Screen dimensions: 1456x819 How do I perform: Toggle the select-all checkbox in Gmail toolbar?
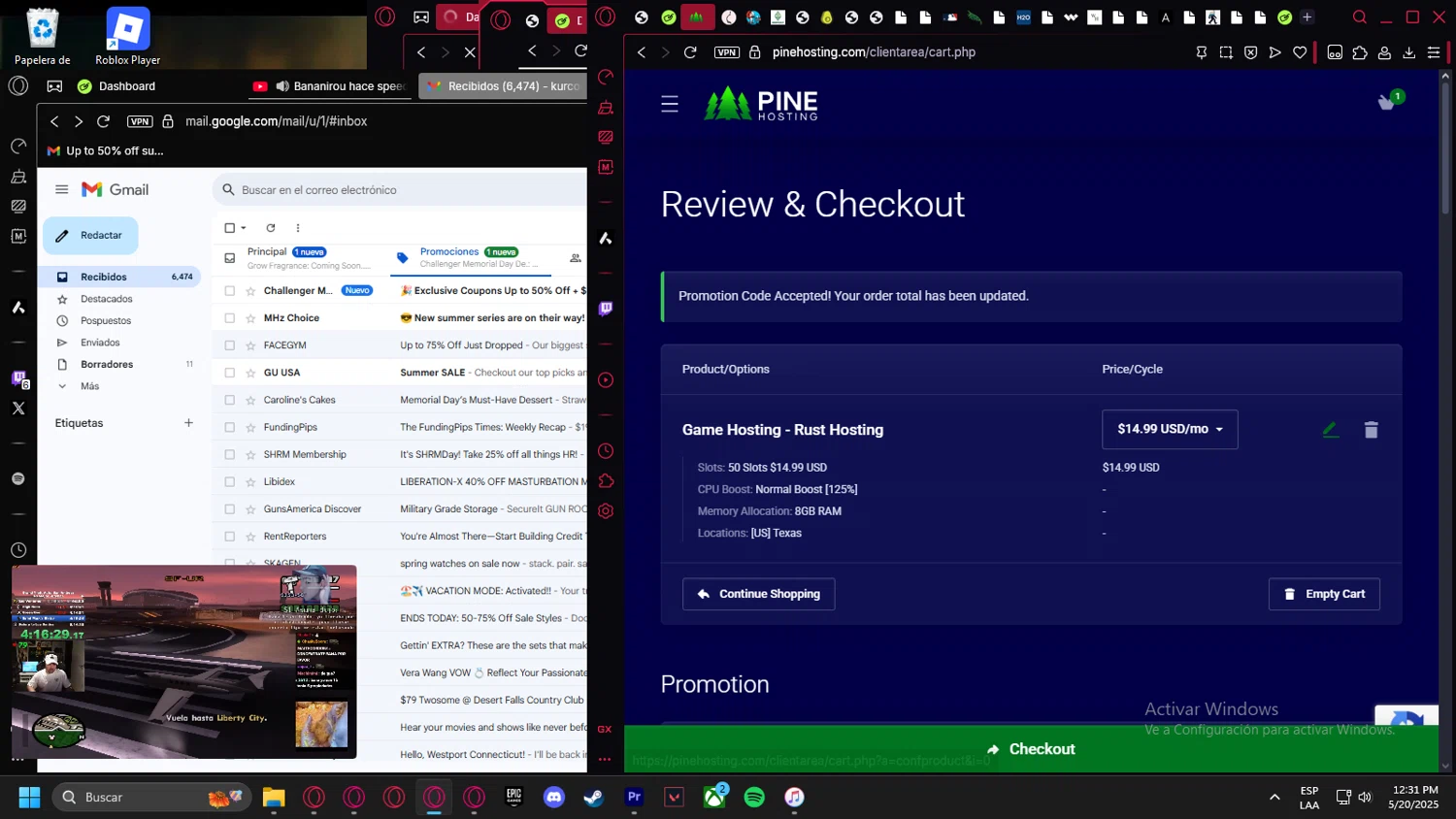230,228
